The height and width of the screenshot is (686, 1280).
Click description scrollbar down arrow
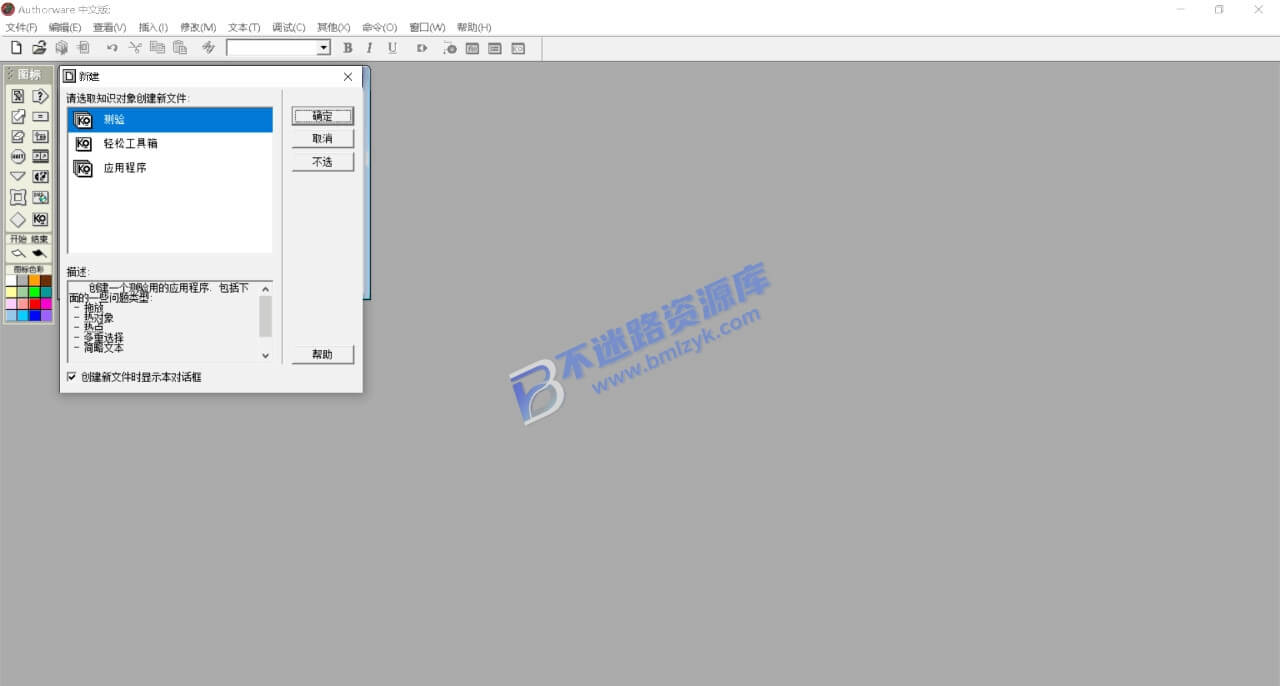point(265,355)
